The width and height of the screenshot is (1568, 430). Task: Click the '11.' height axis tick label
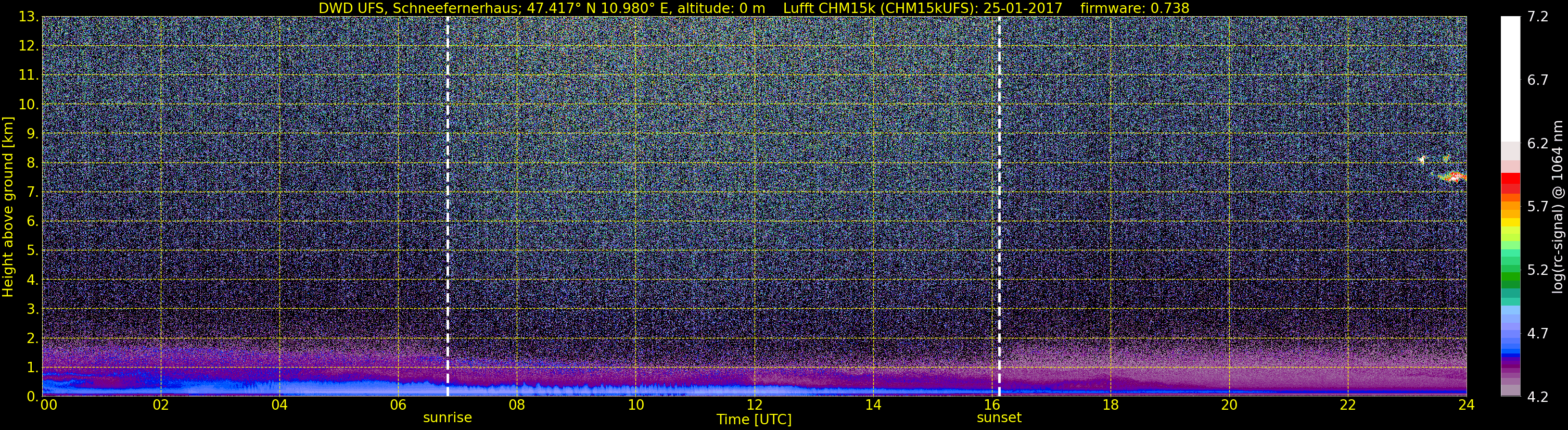tap(29, 75)
